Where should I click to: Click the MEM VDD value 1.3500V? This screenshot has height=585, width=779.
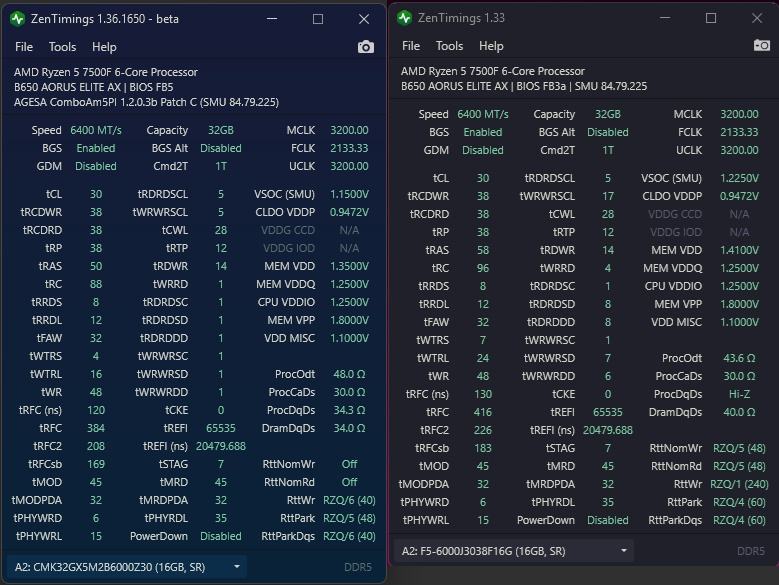tap(349, 266)
